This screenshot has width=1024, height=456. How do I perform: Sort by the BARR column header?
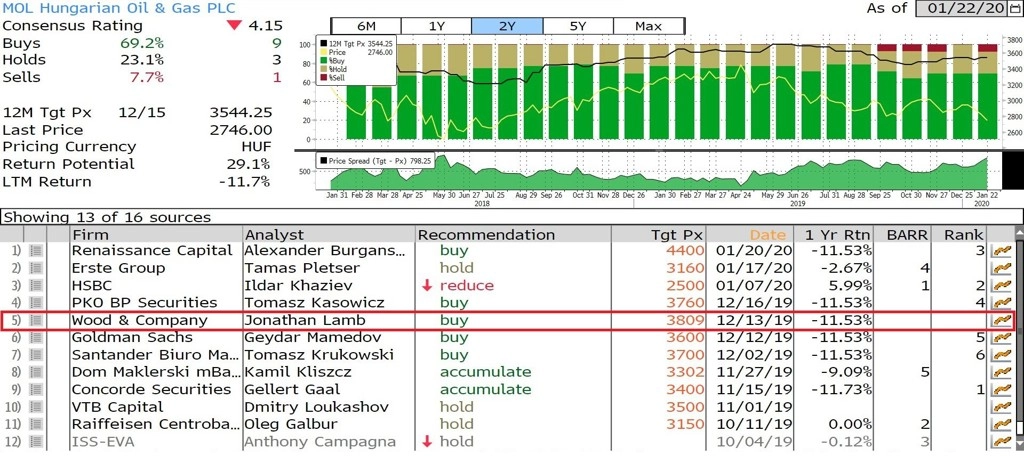(x=903, y=235)
